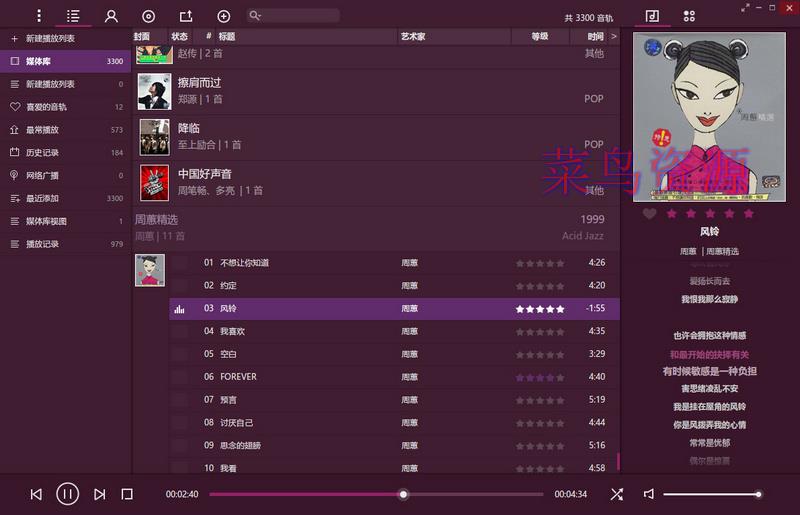
Task: Open 最近添加 recently added list
Action: click(66, 198)
